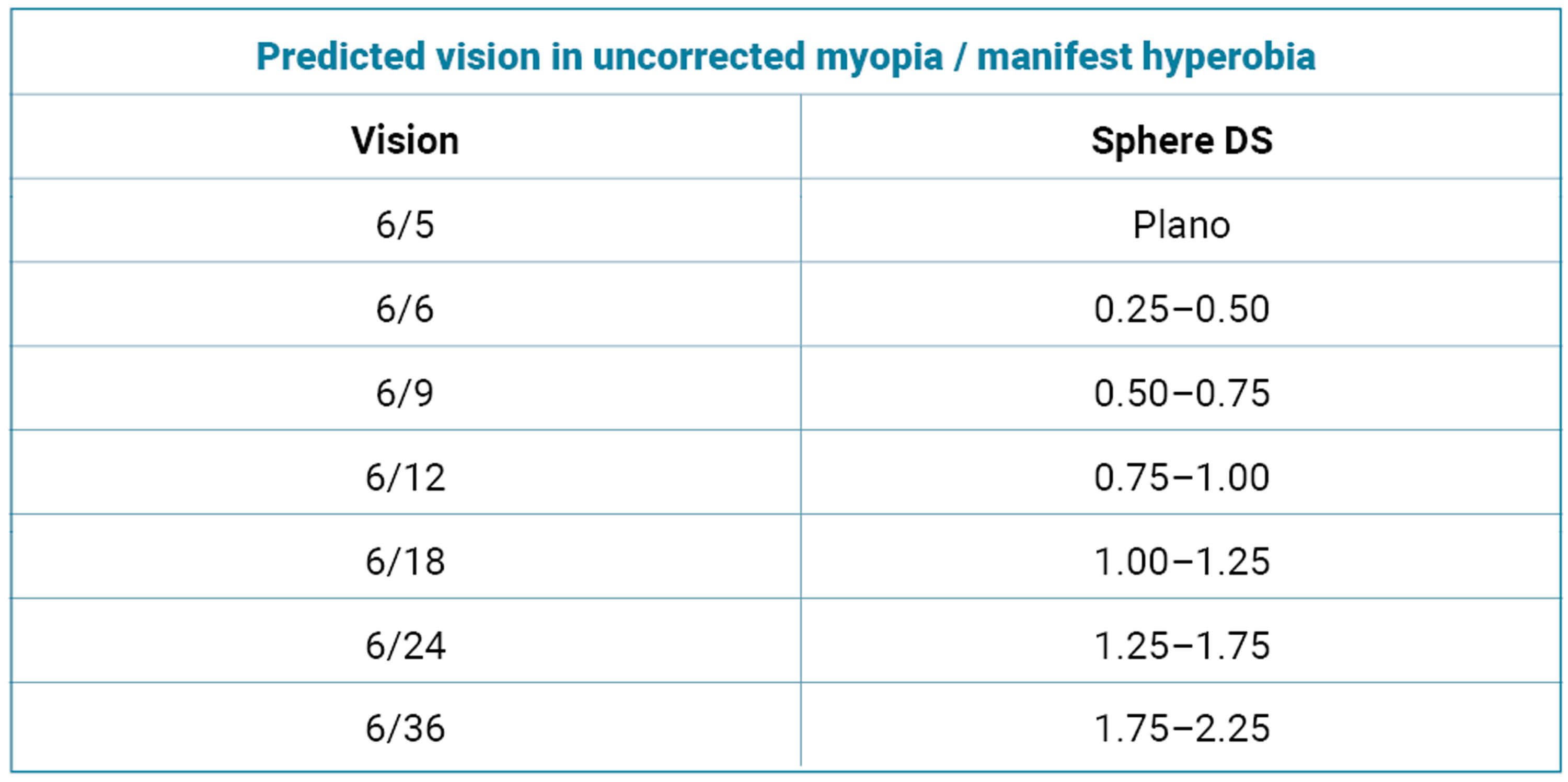This screenshot has height=782, width=1568.
Task: Click the word 'myopia' in the title
Action: pyautogui.click(x=879, y=57)
